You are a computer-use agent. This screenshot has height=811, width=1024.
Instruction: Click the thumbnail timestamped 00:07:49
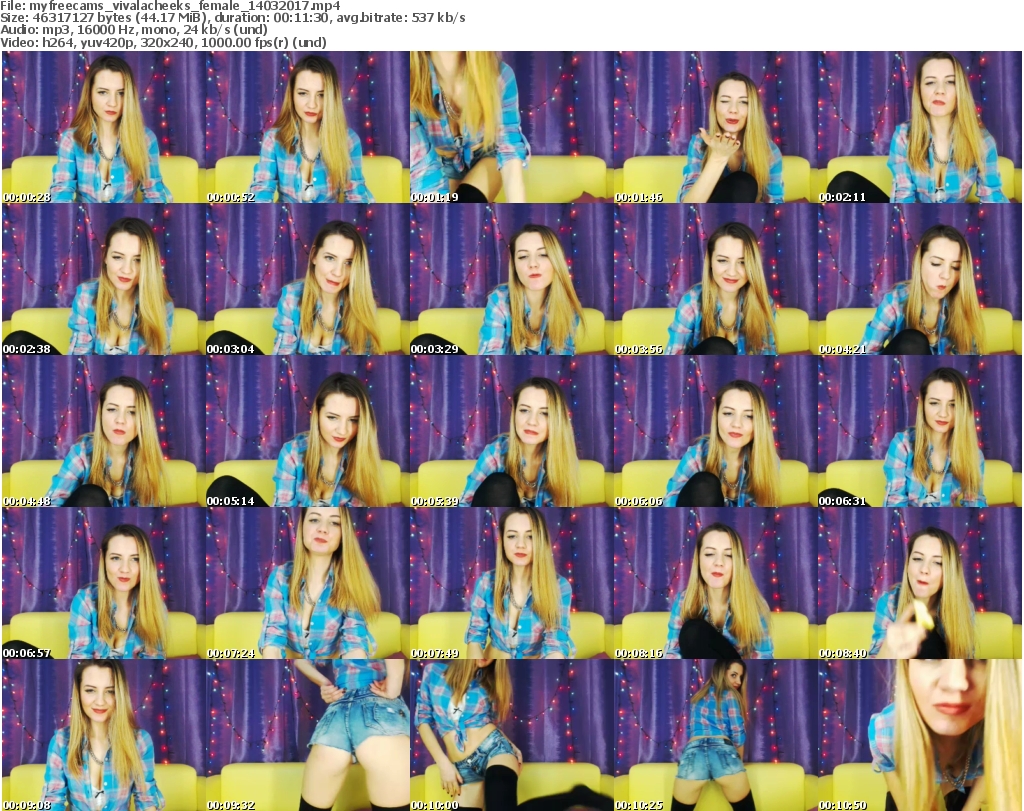coord(511,583)
